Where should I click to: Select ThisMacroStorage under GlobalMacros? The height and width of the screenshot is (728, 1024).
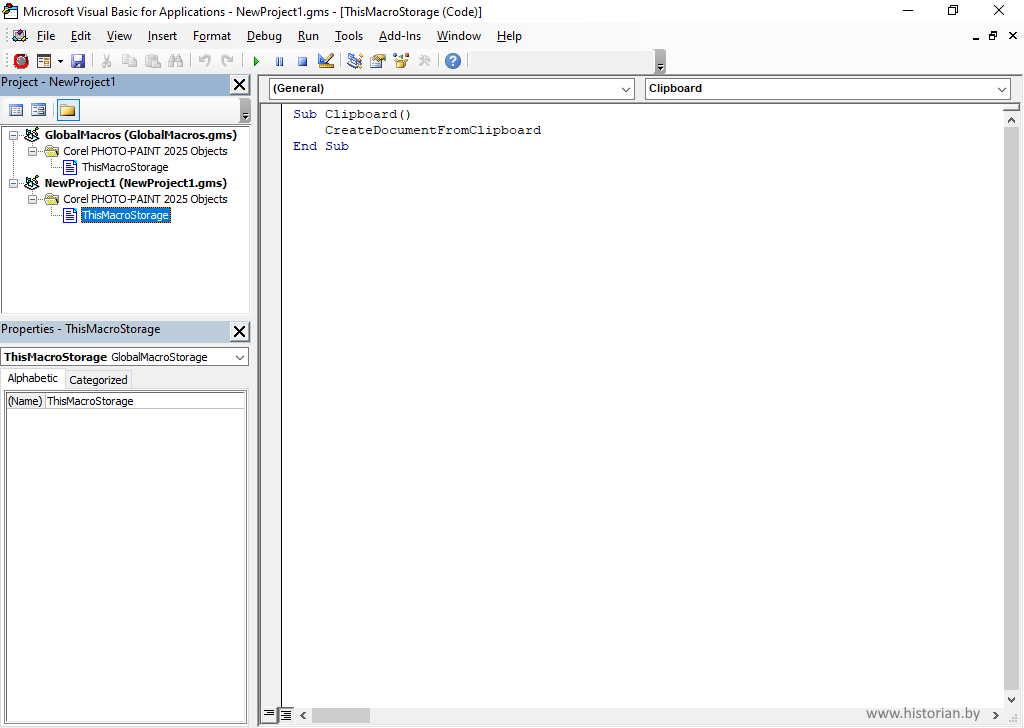coord(125,167)
